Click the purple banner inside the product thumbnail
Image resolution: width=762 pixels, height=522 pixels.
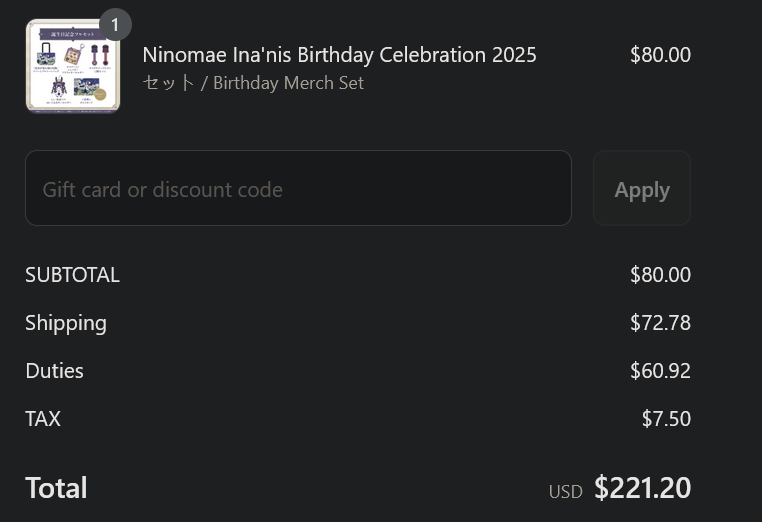coord(72,34)
